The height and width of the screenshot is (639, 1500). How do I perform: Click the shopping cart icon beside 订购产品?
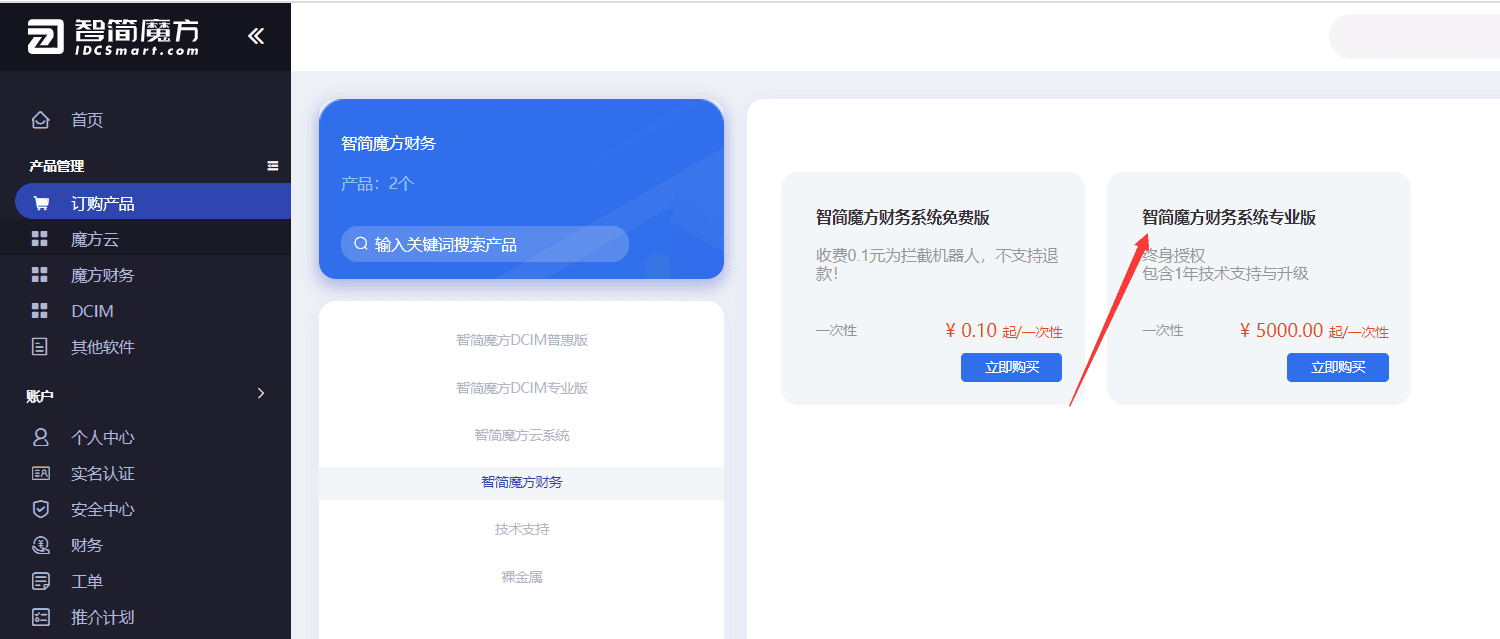(x=40, y=203)
